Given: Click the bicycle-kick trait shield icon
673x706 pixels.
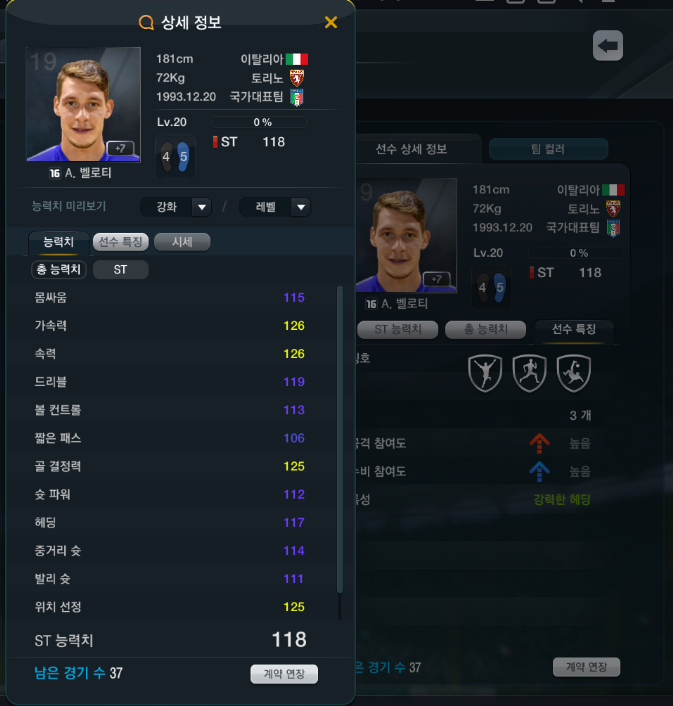Looking at the screenshot, I should pos(574,373).
